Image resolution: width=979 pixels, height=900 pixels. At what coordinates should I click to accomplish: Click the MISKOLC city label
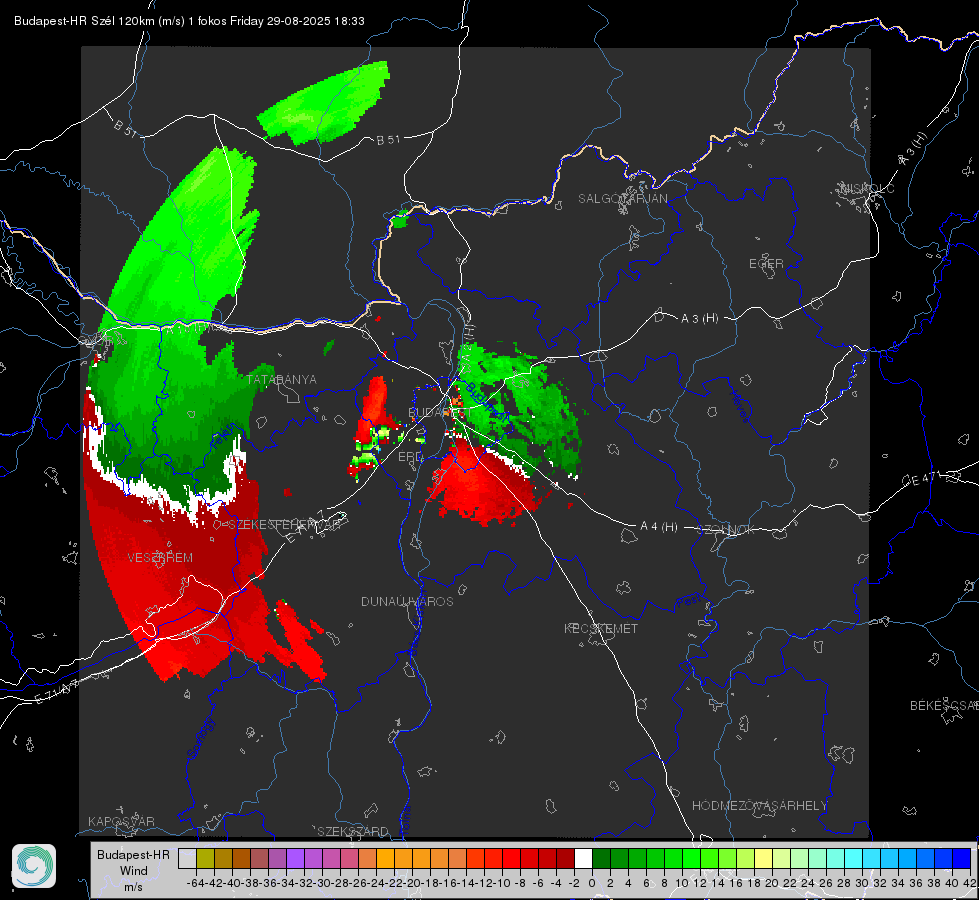pyautogui.click(x=867, y=188)
